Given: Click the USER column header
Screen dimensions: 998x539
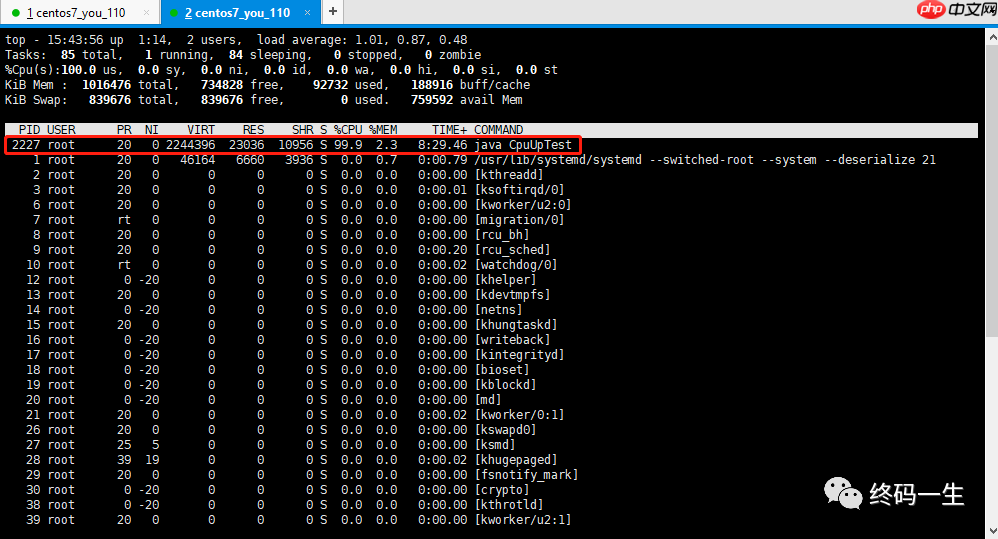Looking at the screenshot, I should click(62, 130).
